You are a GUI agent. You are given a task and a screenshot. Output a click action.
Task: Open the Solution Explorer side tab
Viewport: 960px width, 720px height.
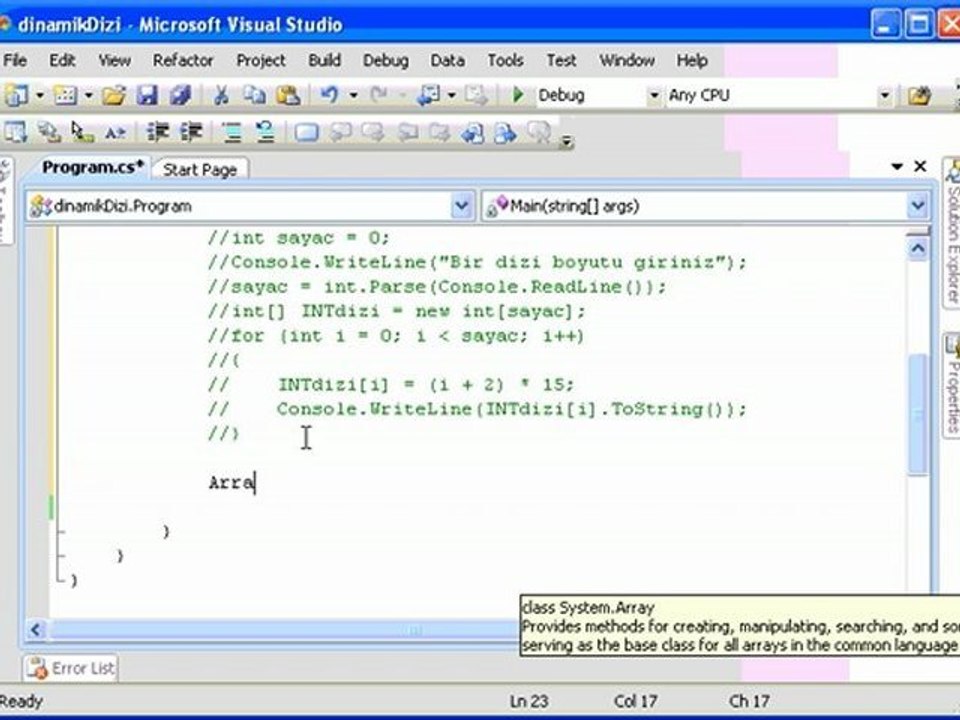click(951, 233)
